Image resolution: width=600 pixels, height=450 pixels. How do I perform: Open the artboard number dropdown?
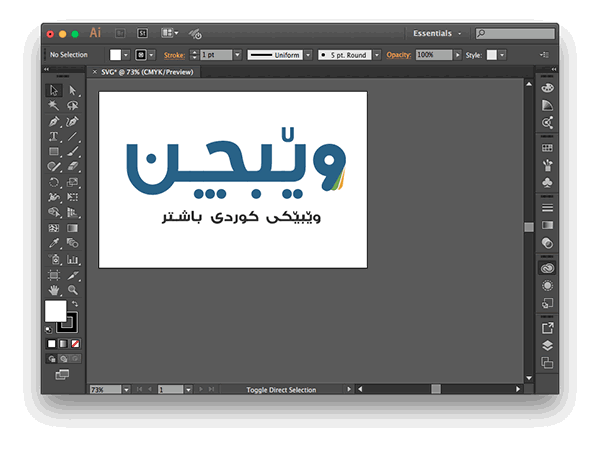pyautogui.click(x=188, y=390)
